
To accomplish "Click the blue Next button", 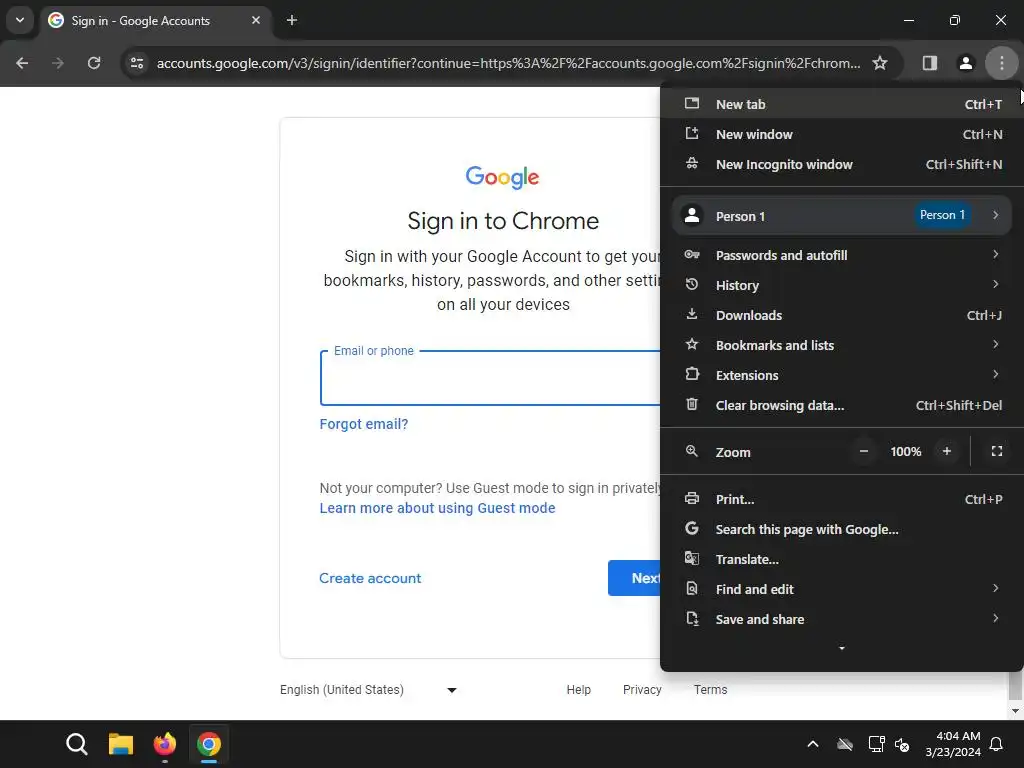I will coord(633,578).
